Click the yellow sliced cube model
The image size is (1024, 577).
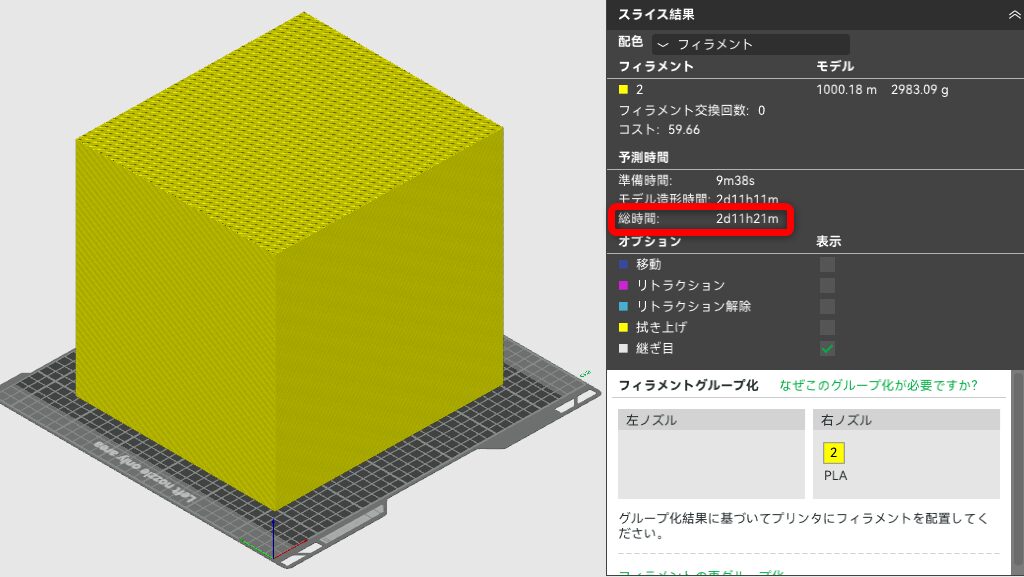coord(289,261)
